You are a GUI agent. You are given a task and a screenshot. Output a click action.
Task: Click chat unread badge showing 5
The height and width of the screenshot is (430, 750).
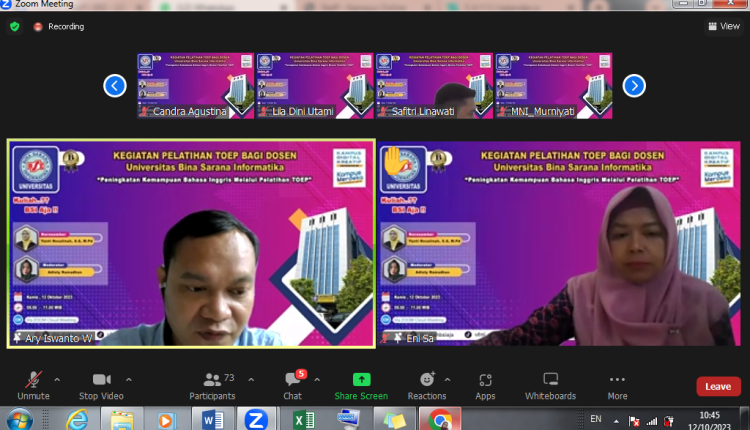pyautogui.click(x=301, y=374)
